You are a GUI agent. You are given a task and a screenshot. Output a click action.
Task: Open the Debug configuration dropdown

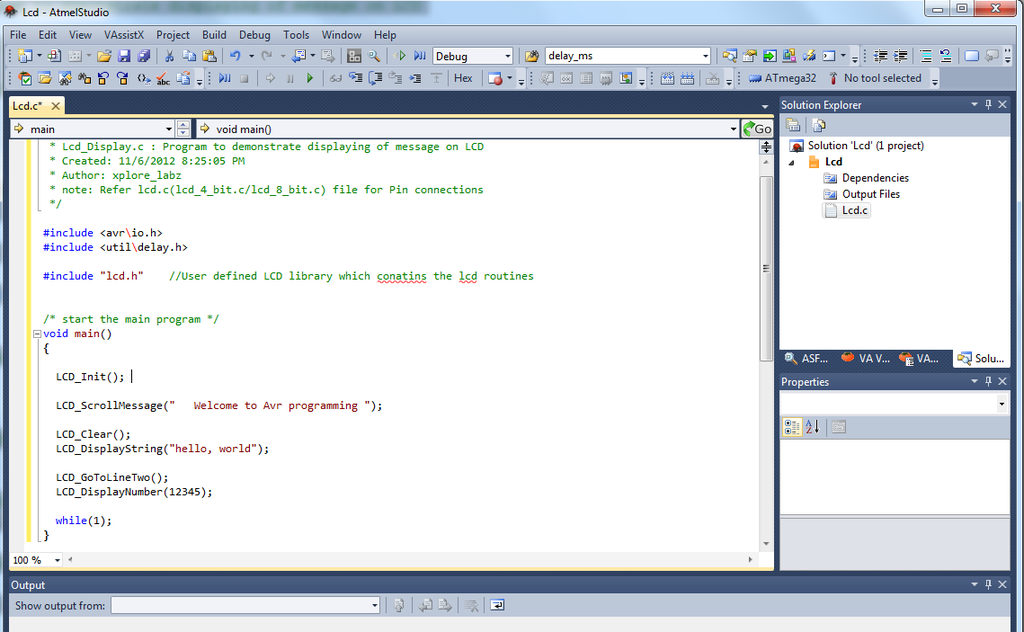tap(507, 56)
